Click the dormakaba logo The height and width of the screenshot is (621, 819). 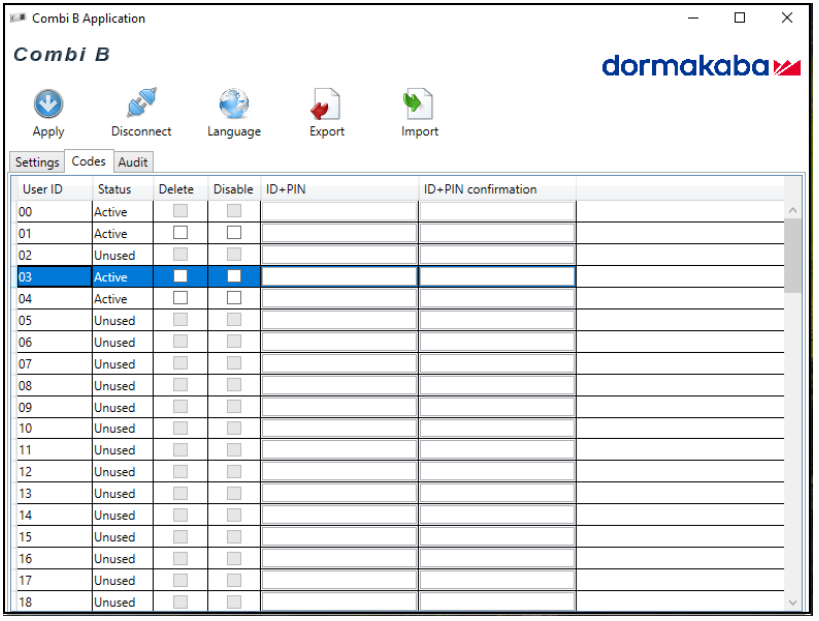coord(701,67)
